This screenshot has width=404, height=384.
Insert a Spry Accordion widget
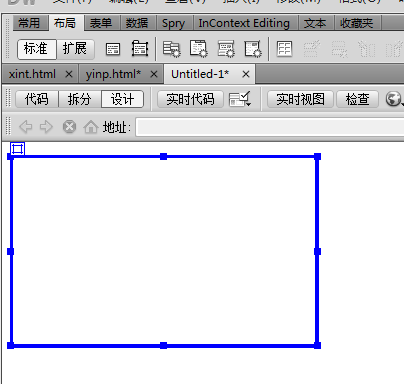click(x=226, y=49)
